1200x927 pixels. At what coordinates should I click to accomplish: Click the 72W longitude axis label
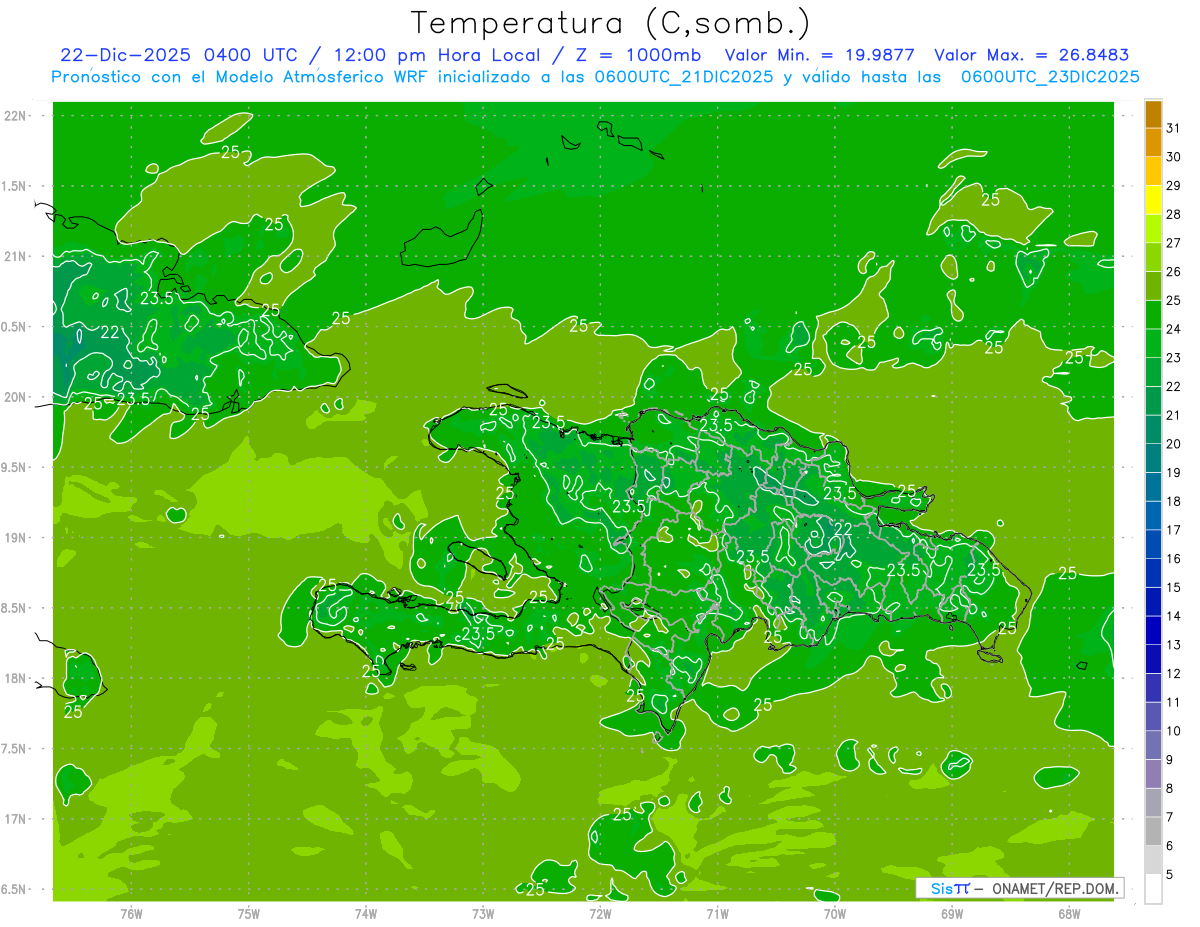tap(600, 913)
